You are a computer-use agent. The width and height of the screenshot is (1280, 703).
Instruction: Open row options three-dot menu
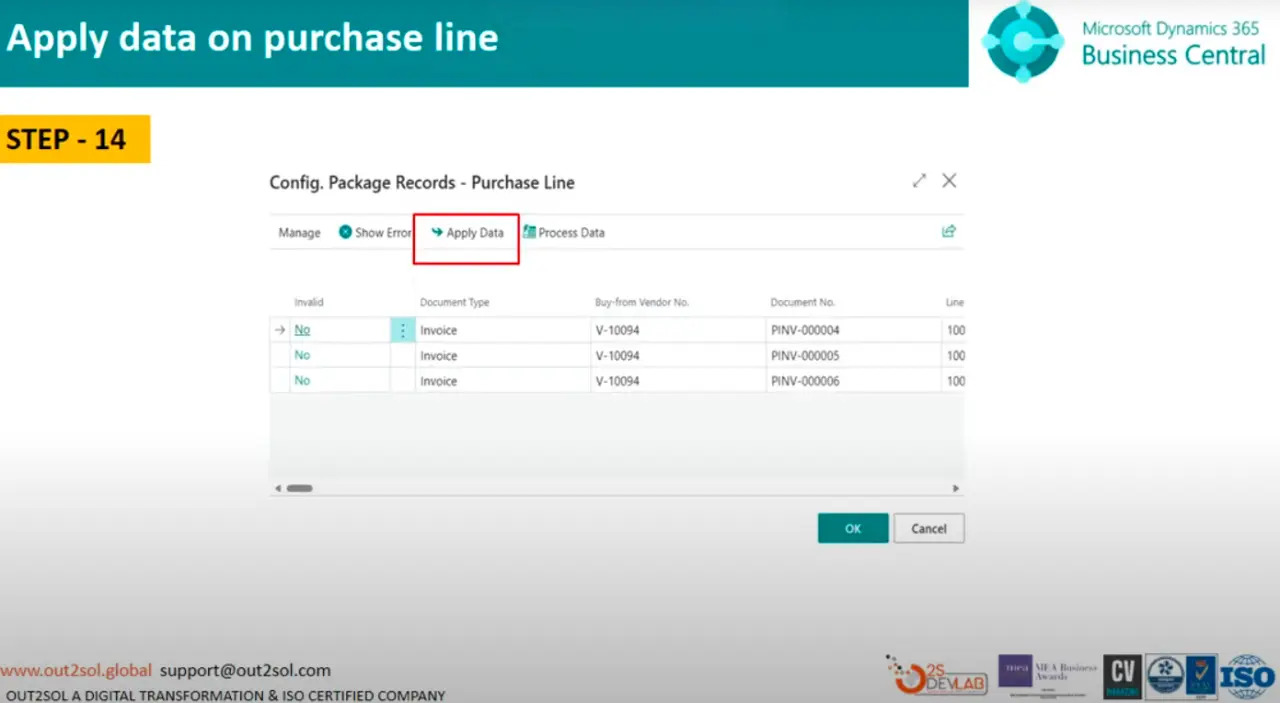coord(403,330)
